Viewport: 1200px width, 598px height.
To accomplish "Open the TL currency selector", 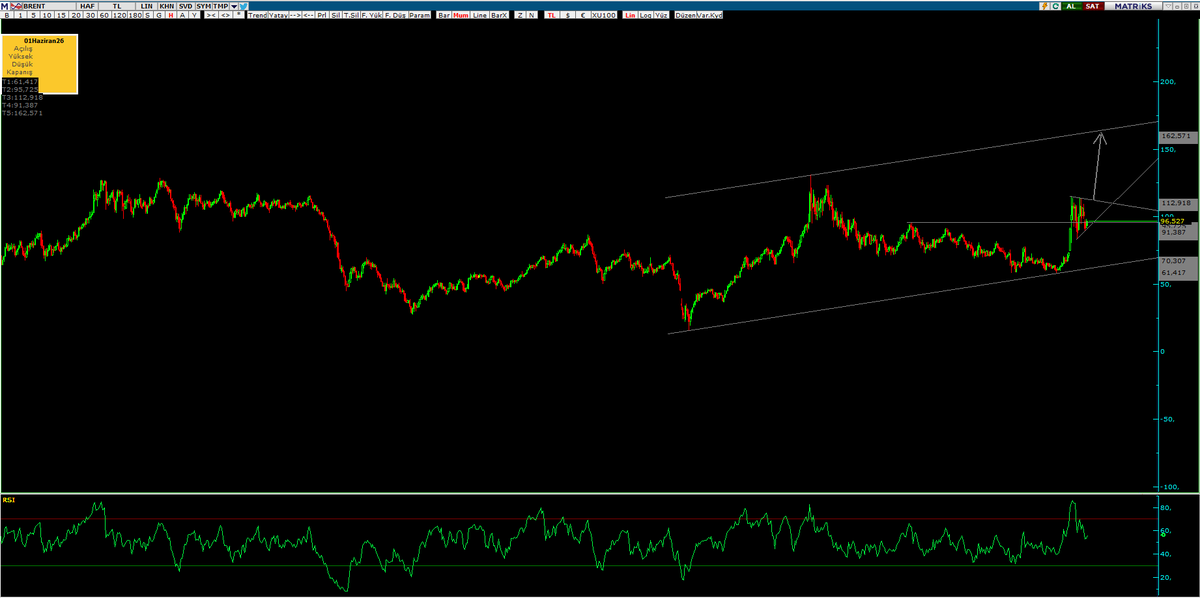I will point(117,6).
